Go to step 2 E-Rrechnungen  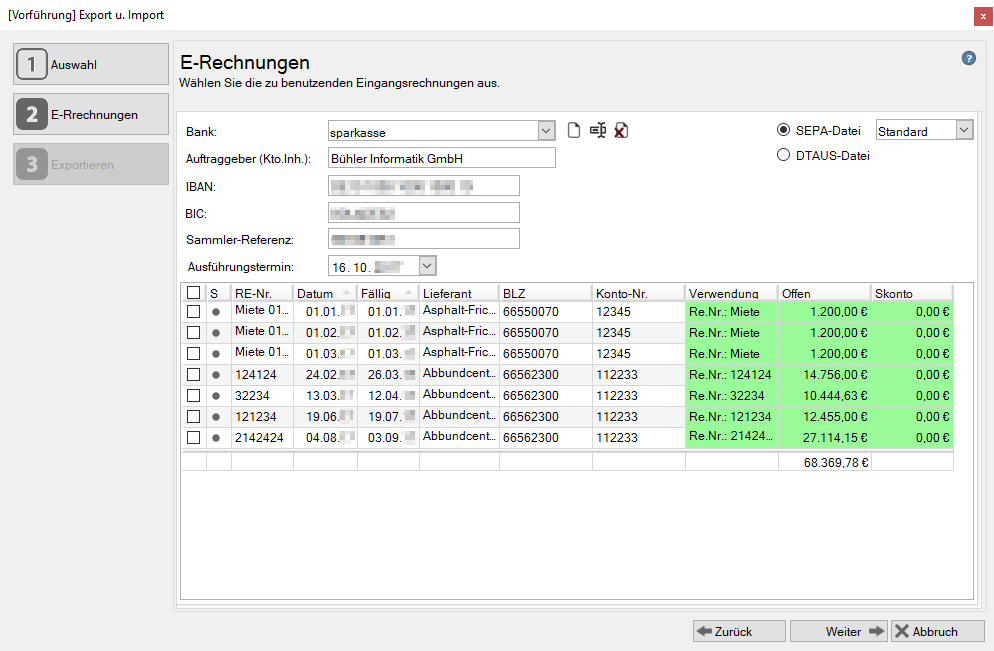[x=91, y=114]
